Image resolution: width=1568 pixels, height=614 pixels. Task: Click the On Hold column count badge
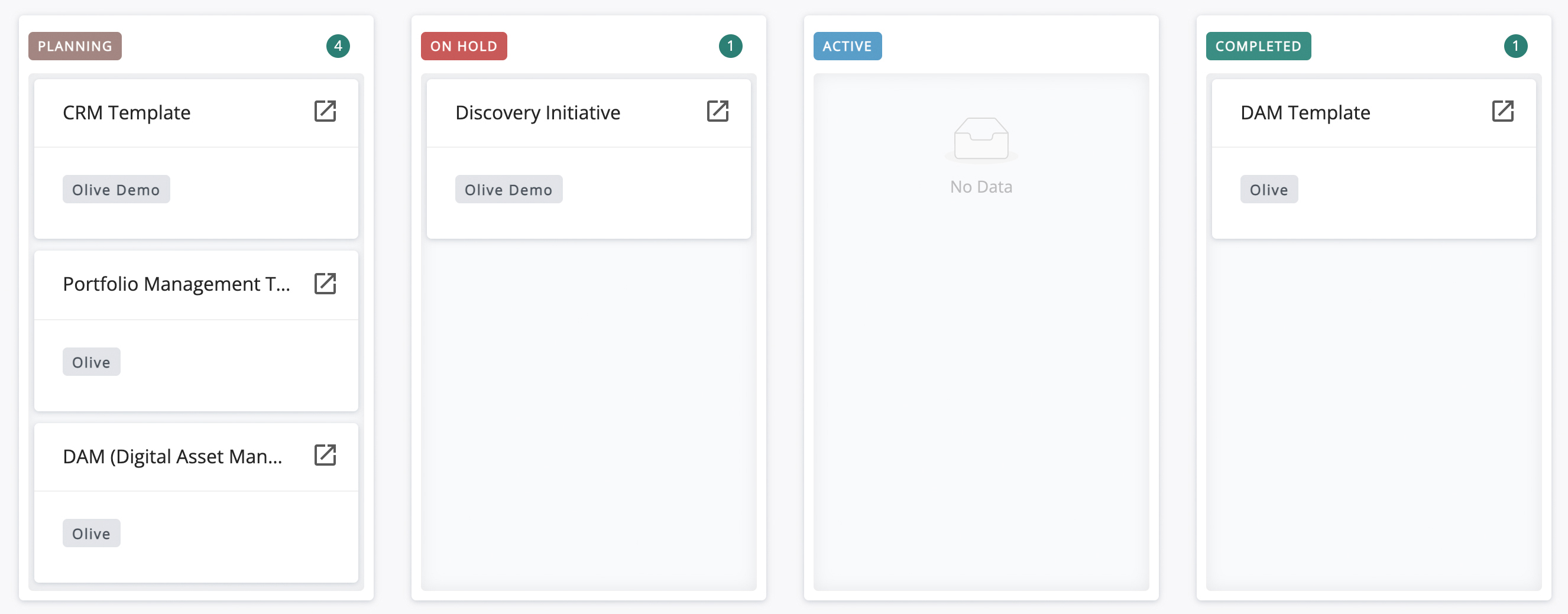730,46
